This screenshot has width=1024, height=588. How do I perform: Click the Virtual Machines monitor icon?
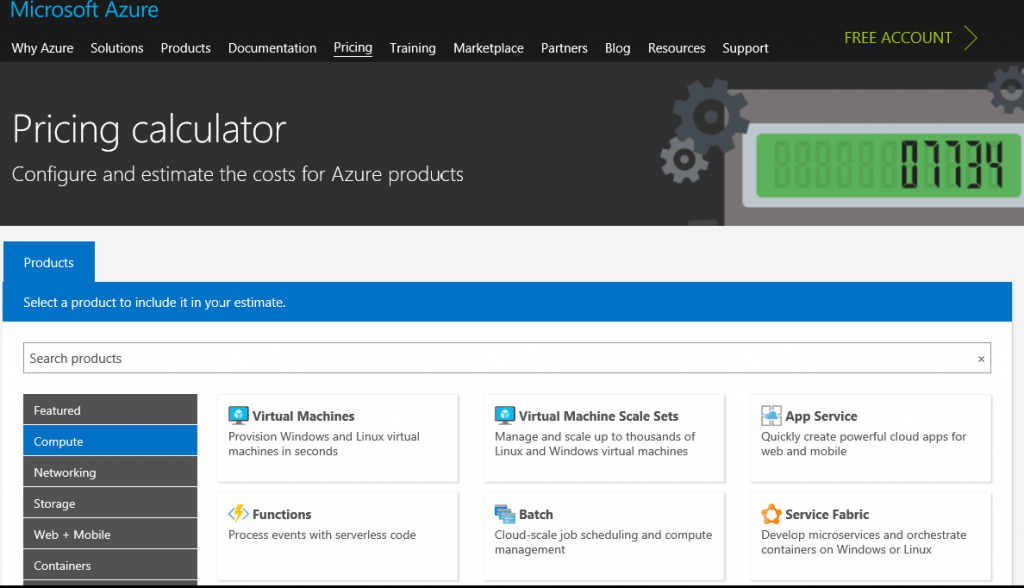tap(238, 416)
